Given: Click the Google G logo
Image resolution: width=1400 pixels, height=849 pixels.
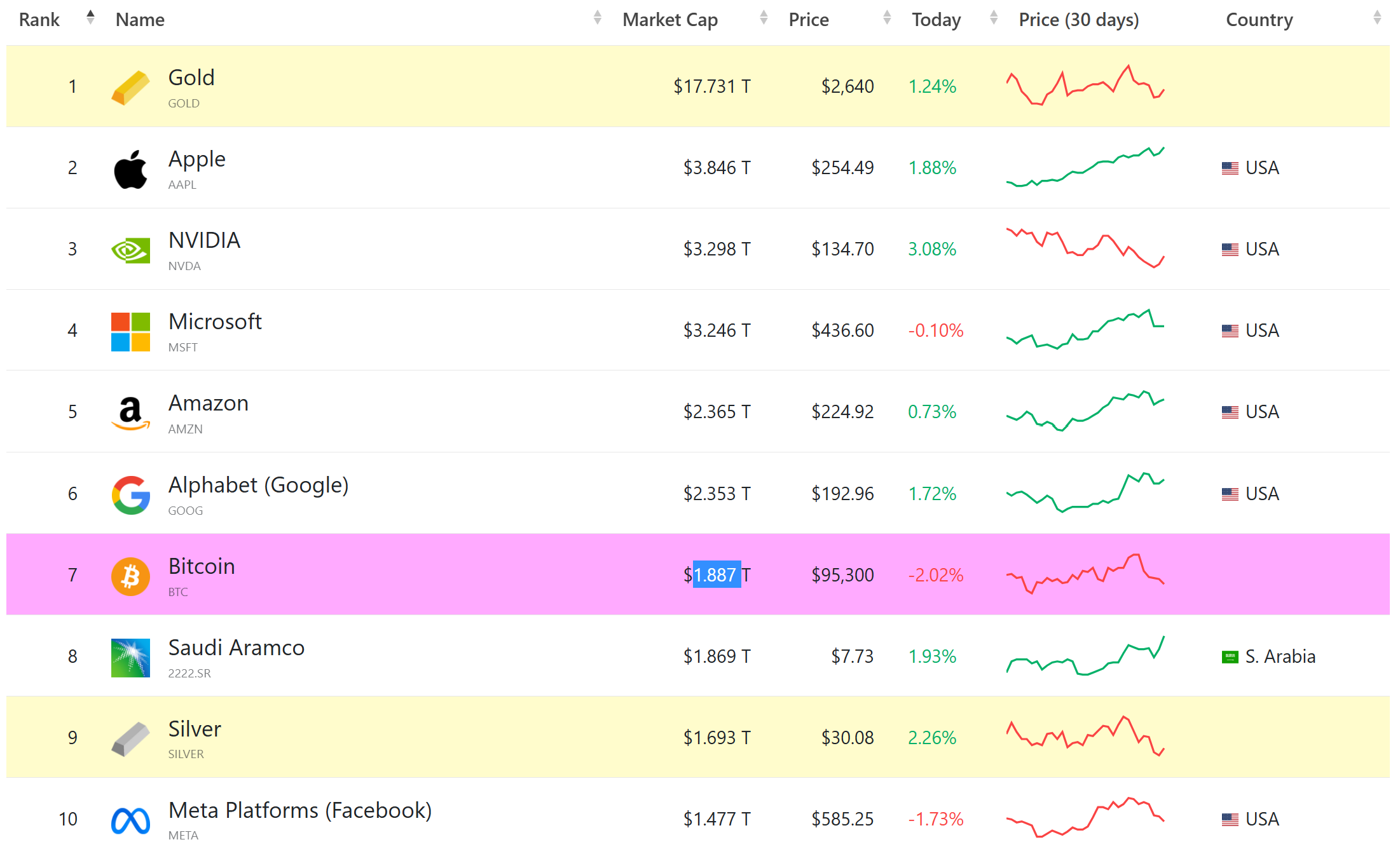Looking at the screenshot, I should point(130,494).
